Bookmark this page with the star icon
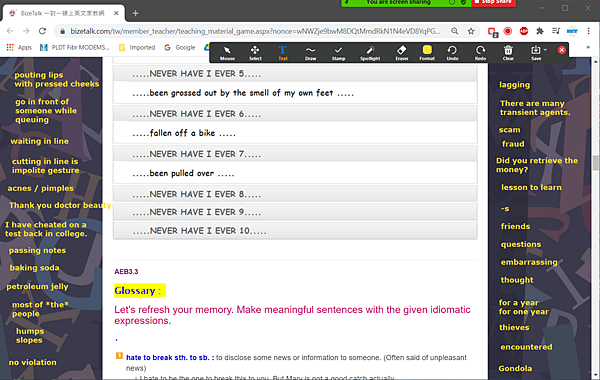600x380 pixels. click(x=471, y=31)
